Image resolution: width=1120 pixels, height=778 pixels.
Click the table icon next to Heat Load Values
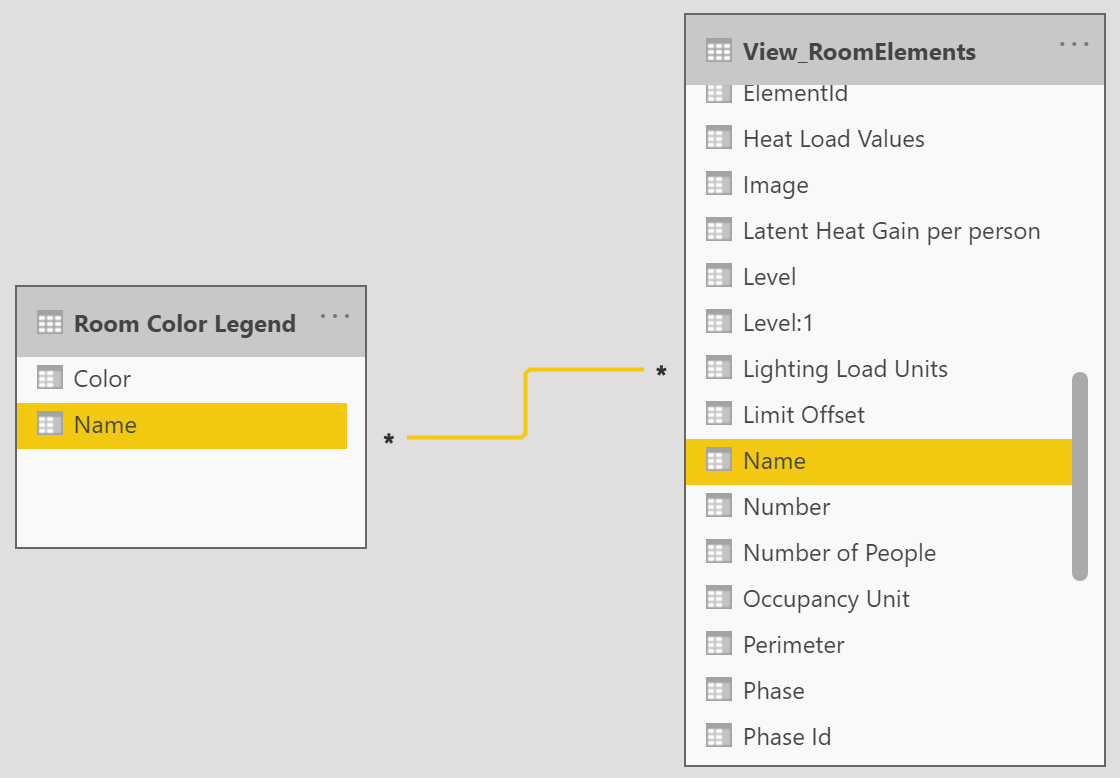(719, 137)
